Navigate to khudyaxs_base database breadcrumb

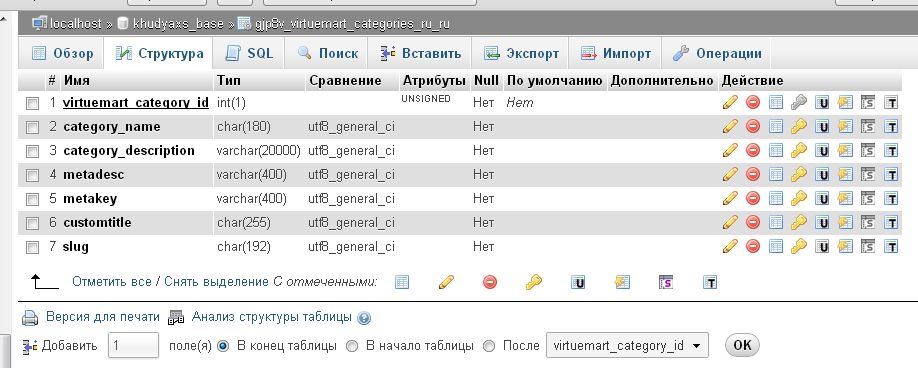point(178,24)
